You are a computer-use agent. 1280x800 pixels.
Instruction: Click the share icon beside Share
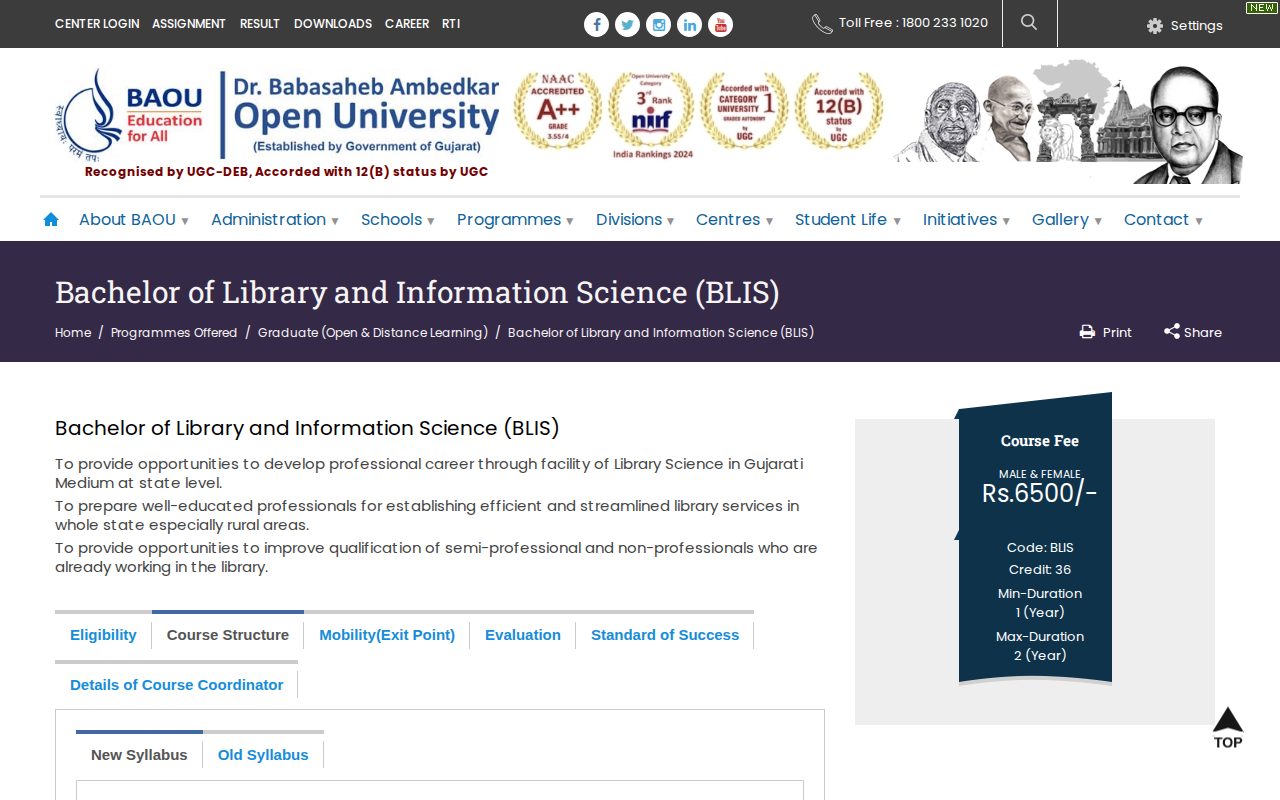(1171, 331)
